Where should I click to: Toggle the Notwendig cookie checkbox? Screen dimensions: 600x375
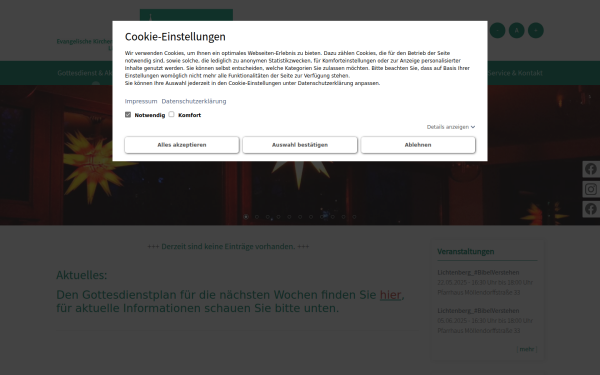pos(128,114)
